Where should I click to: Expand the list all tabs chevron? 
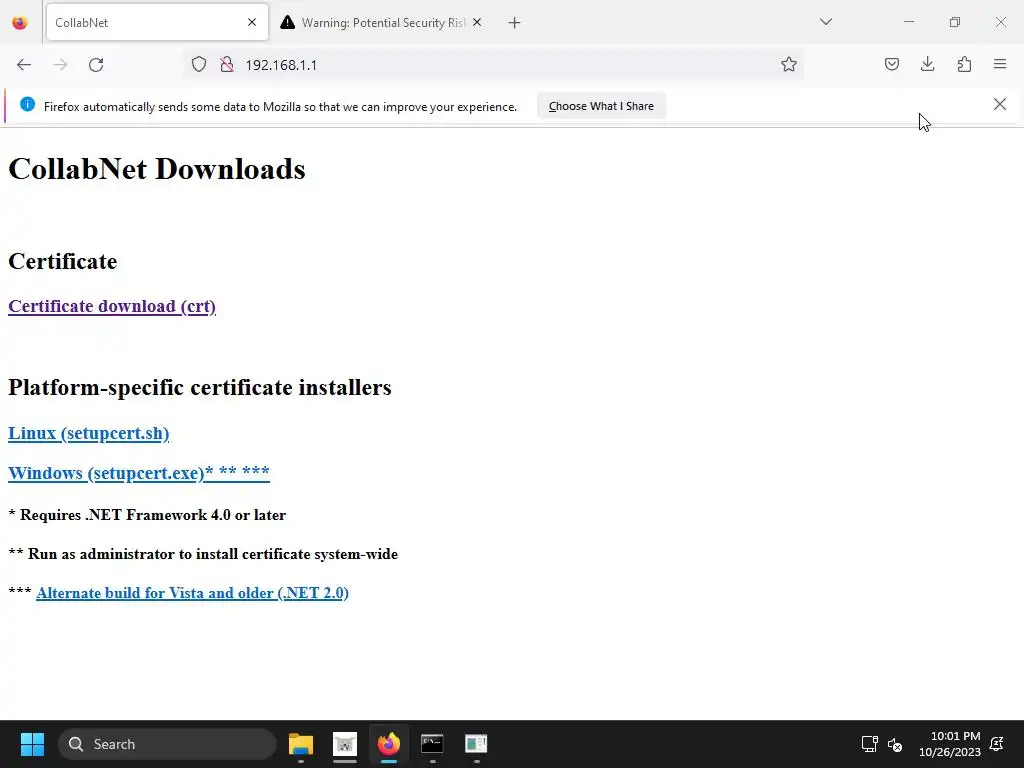click(825, 22)
